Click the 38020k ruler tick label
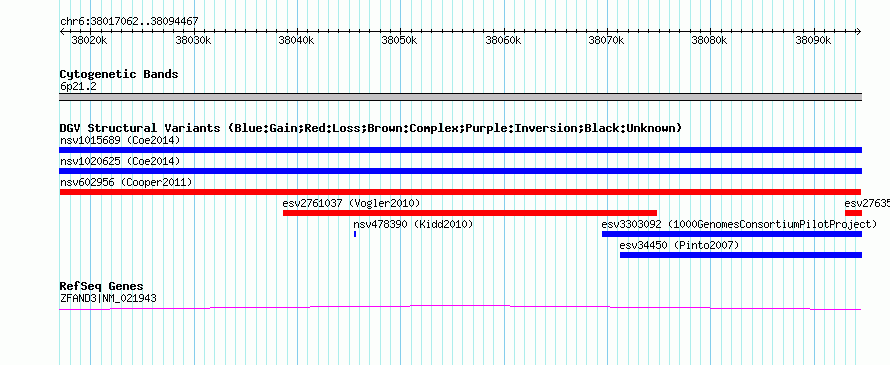The height and width of the screenshot is (365, 890). tap(89, 40)
